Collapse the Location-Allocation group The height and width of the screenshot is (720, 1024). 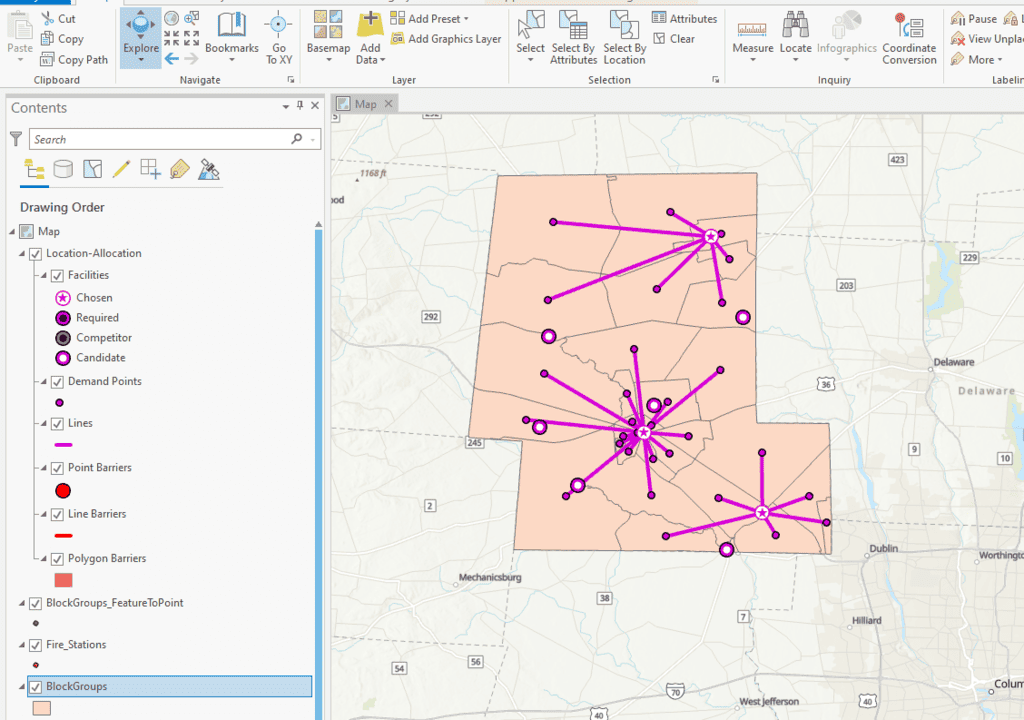click(22, 254)
